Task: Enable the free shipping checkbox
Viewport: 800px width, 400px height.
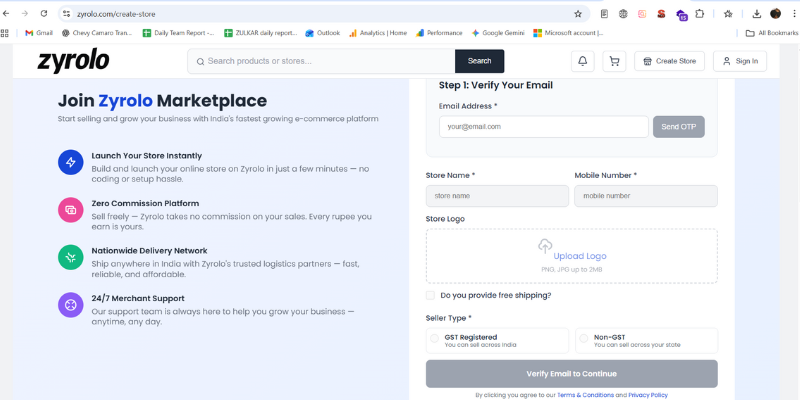Action: pyautogui.click(x=430, y=295)
